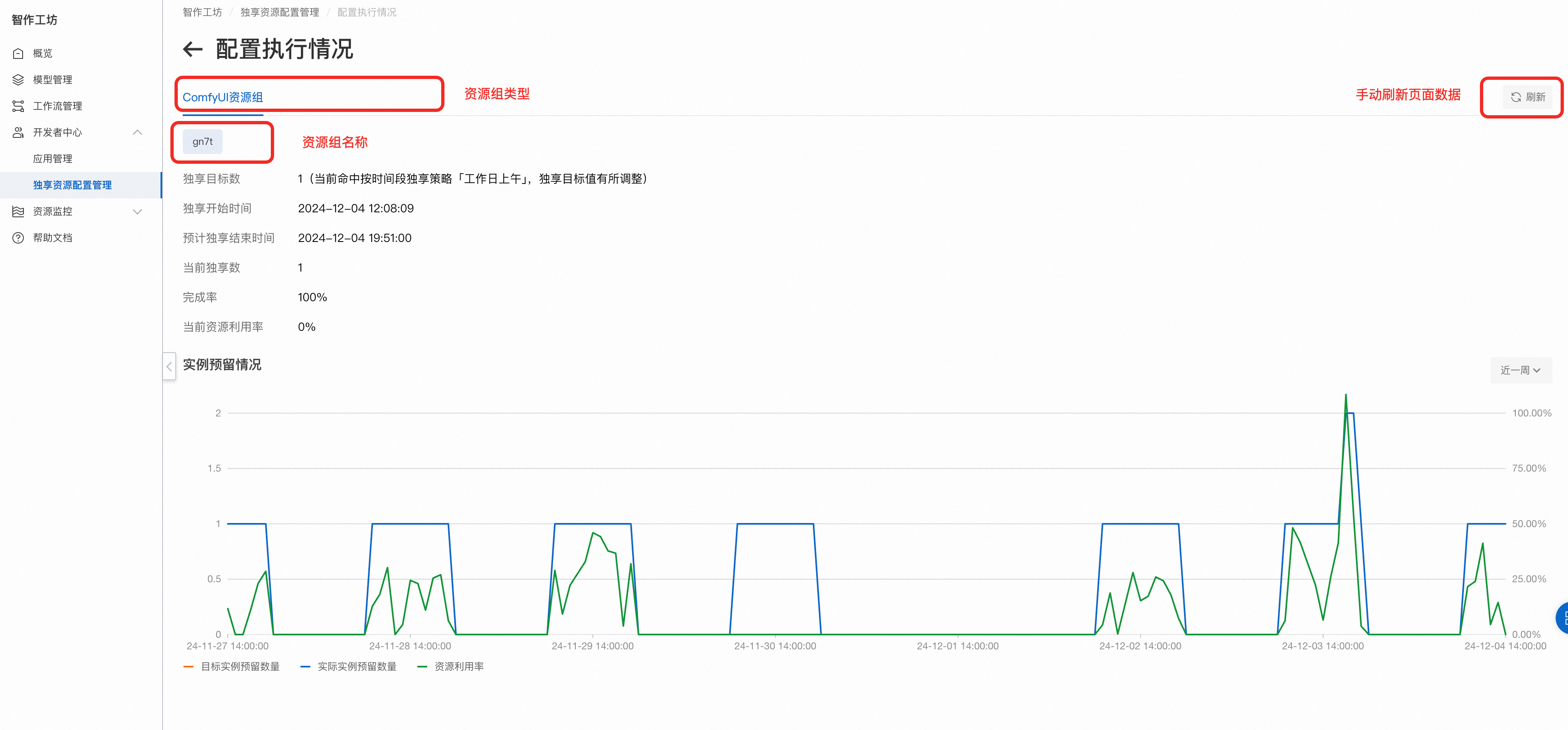The width and height of the screenshot is (1568, 730).
Task: Open 工作流管理 in the sidebar
Action: [80, 106]
